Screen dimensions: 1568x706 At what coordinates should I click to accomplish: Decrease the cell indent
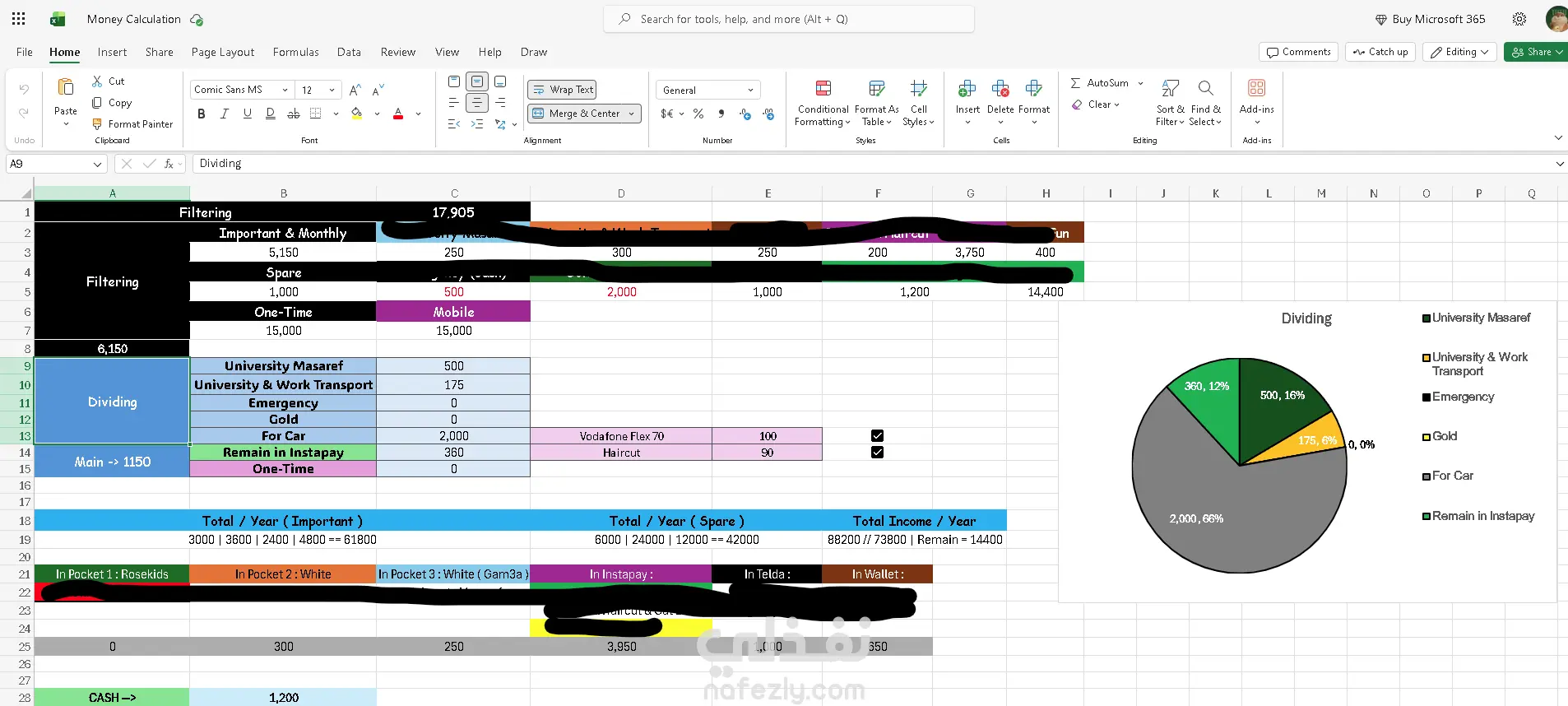[454, 124]
